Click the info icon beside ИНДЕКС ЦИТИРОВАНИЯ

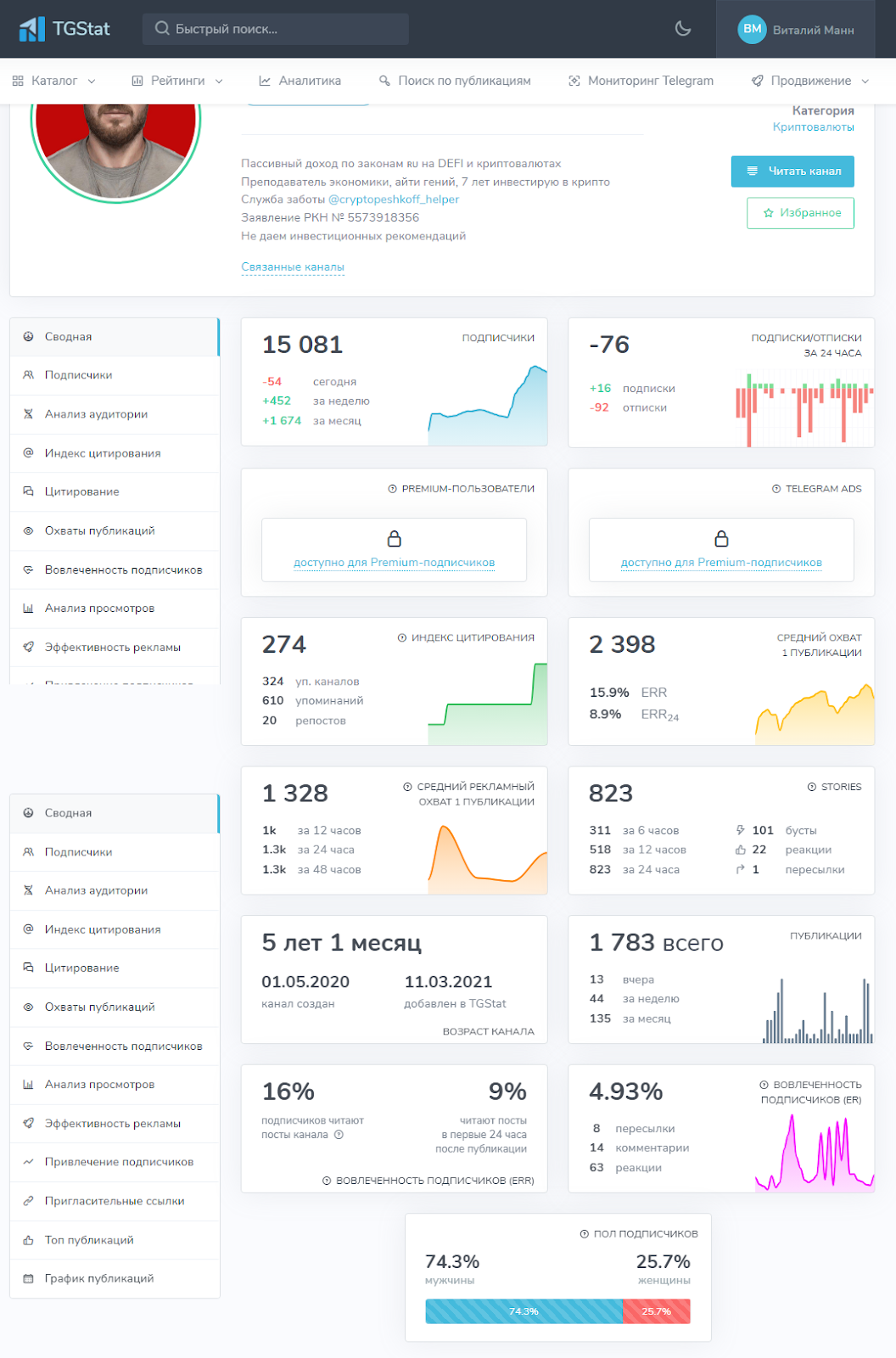pos(402,638)
